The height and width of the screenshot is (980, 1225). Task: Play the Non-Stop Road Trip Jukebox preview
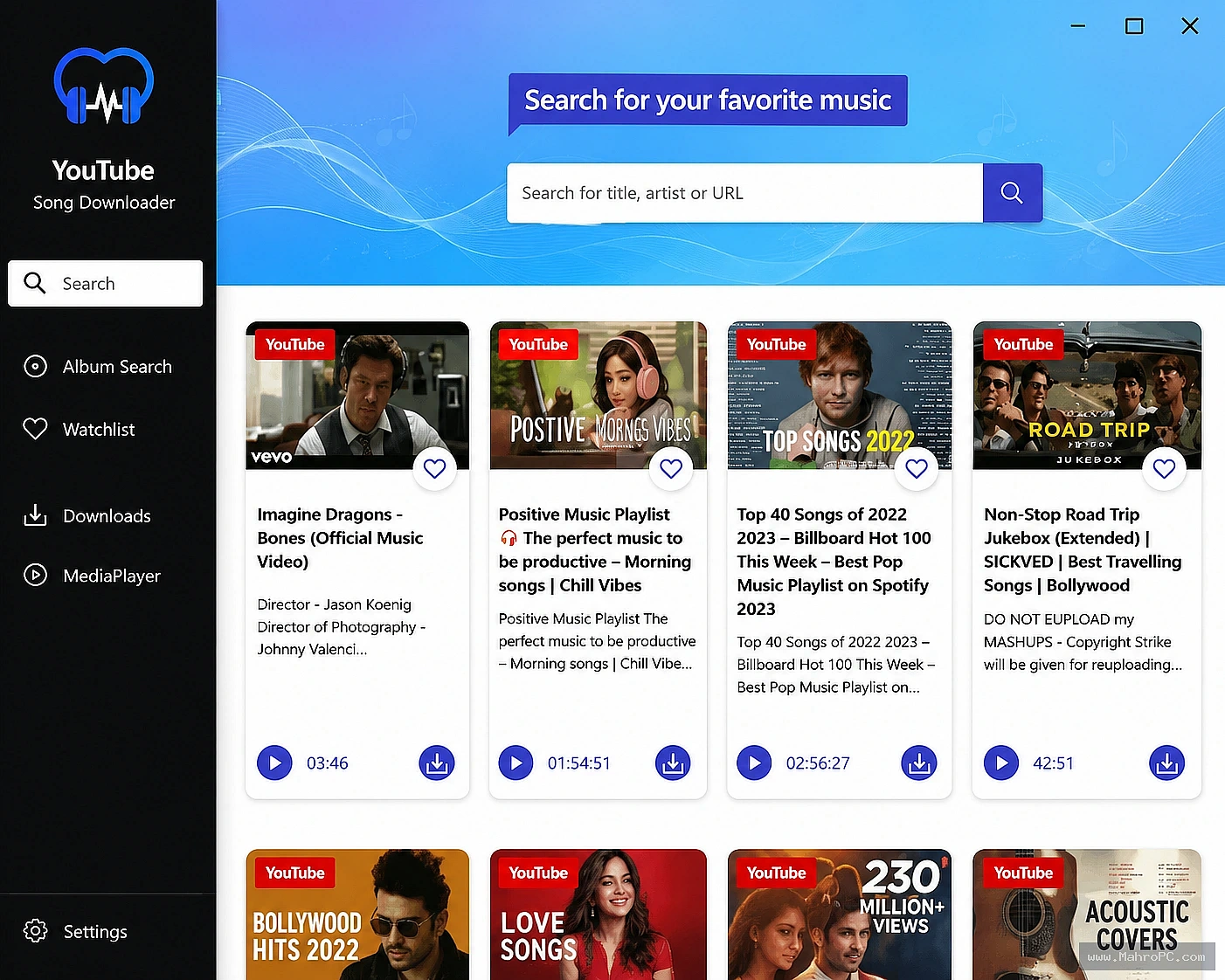[1001, 763]
